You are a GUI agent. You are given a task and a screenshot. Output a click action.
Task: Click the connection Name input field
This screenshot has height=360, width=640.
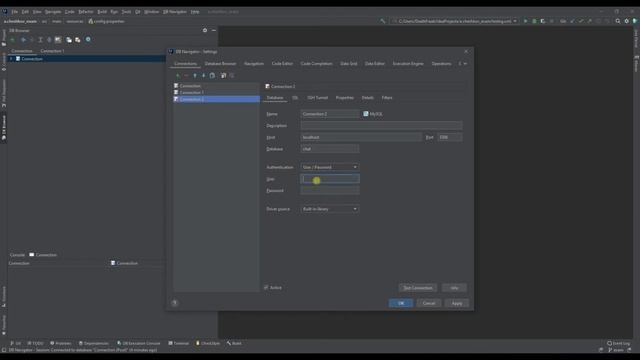pyautogui.click(x=330, y=114)
